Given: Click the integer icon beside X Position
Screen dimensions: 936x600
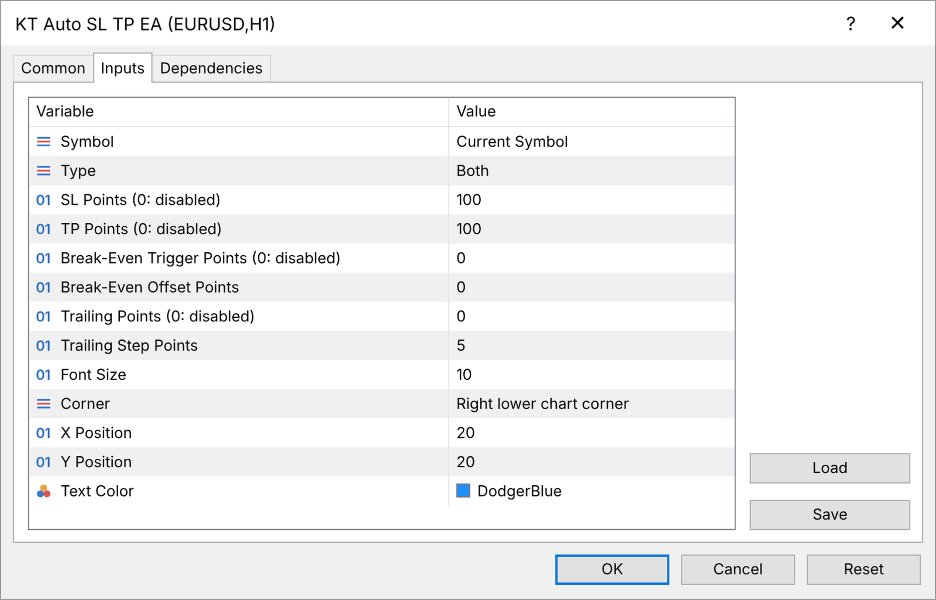Looking at the screenshot, I should click(44, 433).
